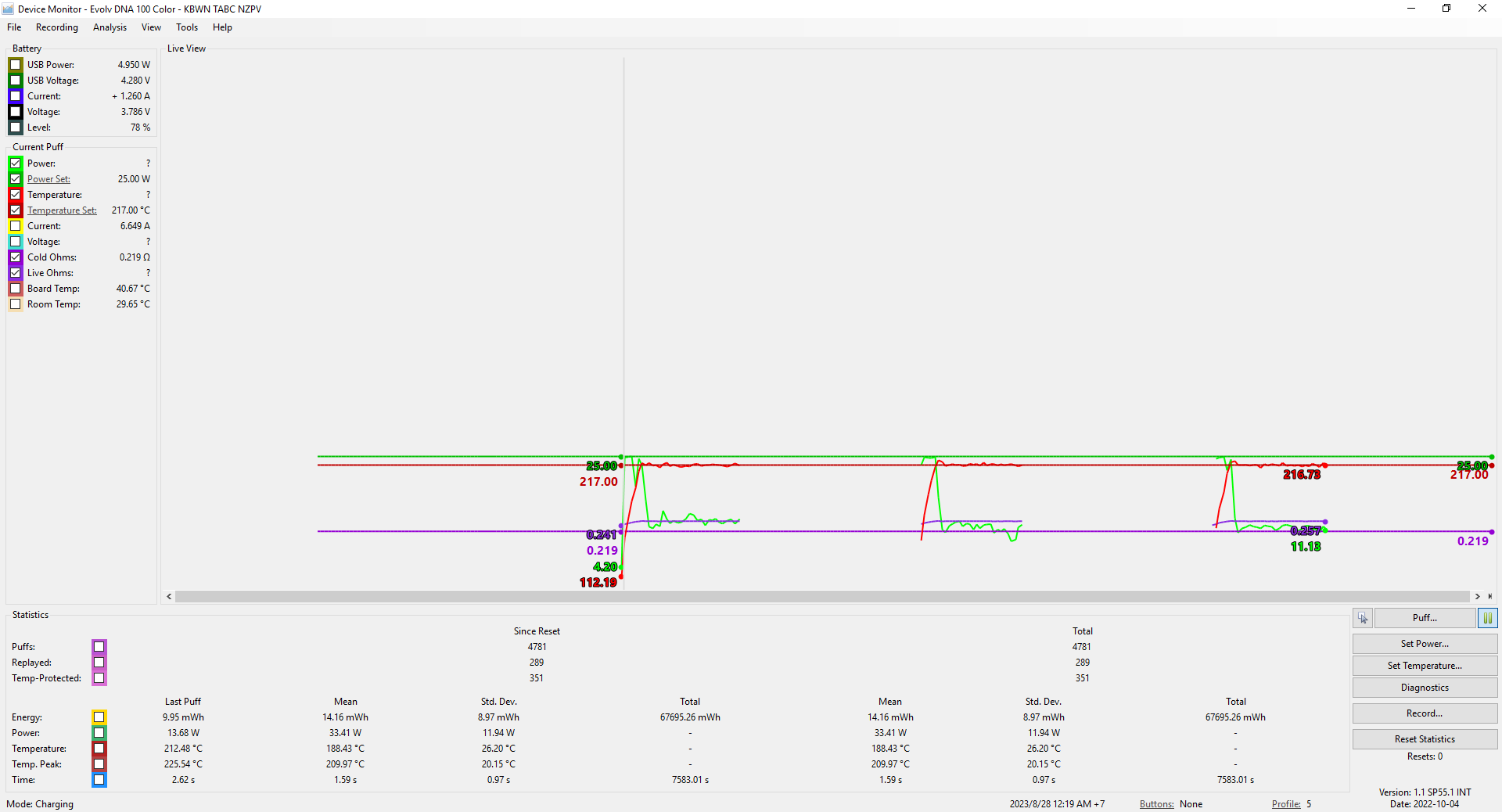Jump to end of chart scrollbar
The image size is (1502, 812).
[x=1489, y=596]
